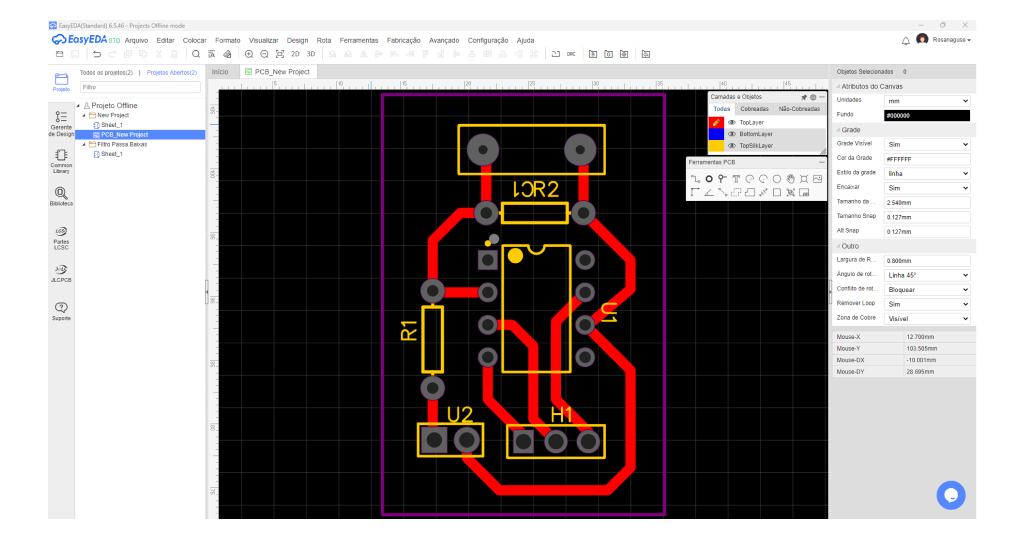Open the Conflito de rot. dropdown
The image size is (1024, 538).
(x=927, y=290)
